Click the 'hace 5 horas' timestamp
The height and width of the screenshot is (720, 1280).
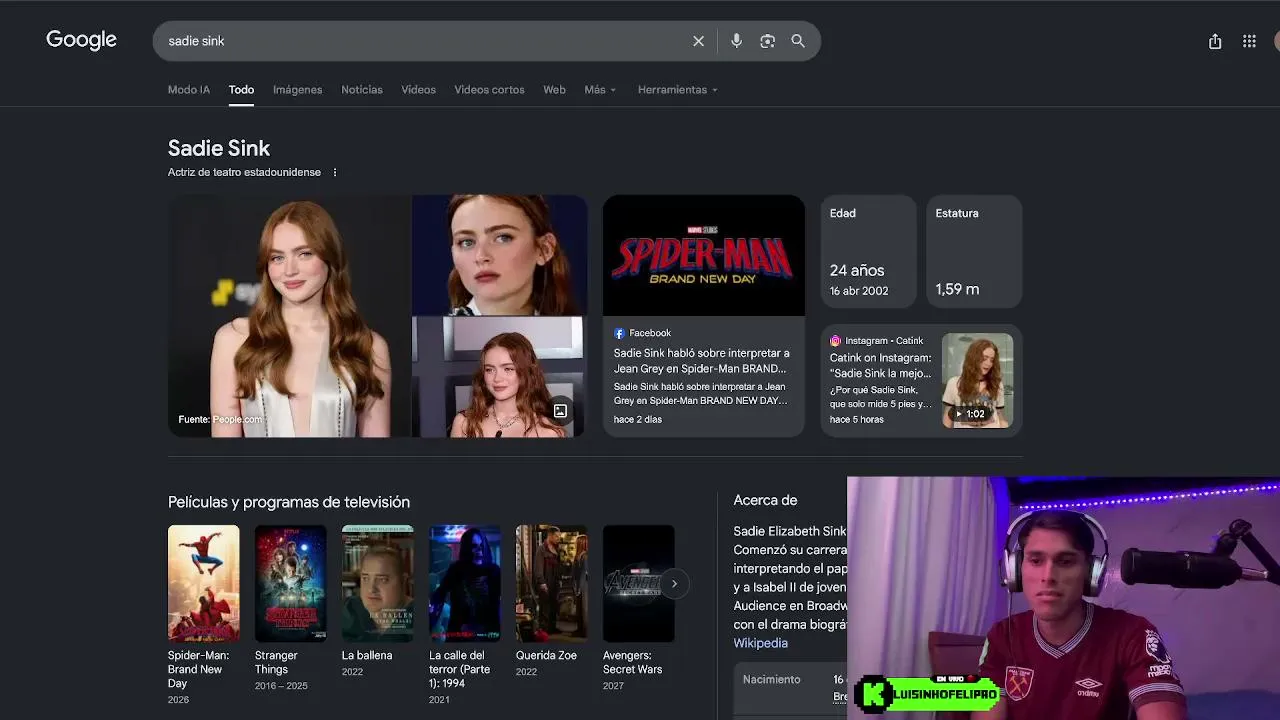(857, 420)
